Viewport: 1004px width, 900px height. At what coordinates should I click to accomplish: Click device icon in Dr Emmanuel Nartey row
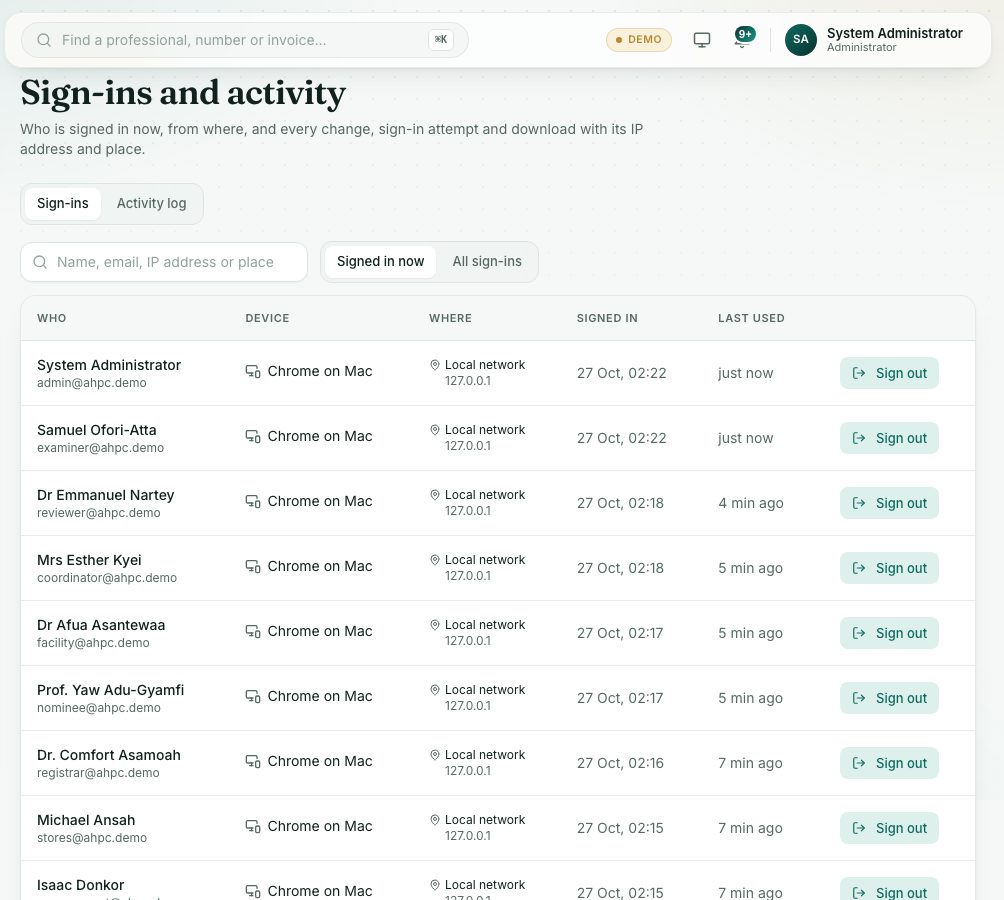(253, 501)
